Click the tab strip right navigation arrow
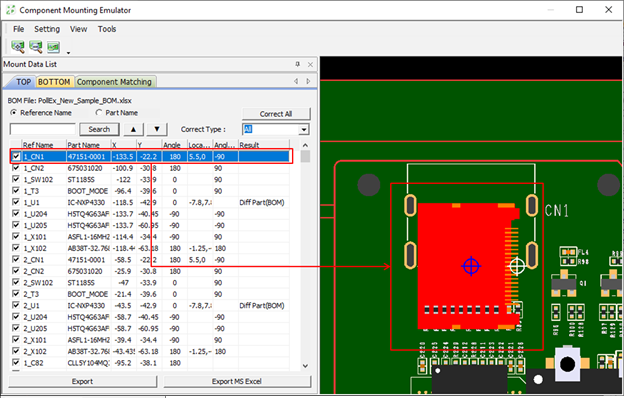This screenshot has height=398, width=624. click(x=308, y=81)
